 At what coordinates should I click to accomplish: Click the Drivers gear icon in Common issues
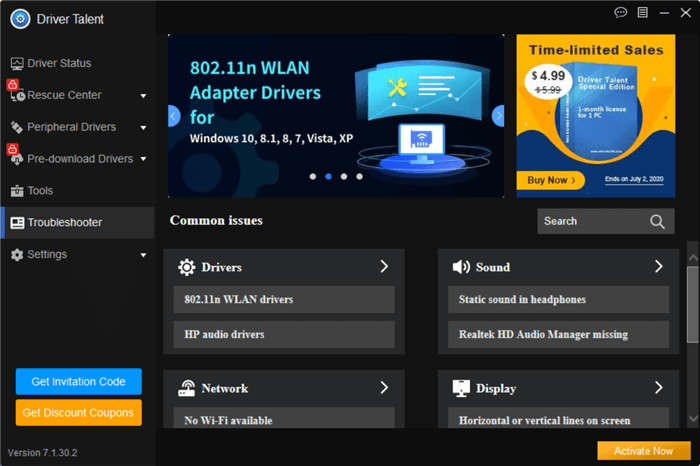coord(187,267)
